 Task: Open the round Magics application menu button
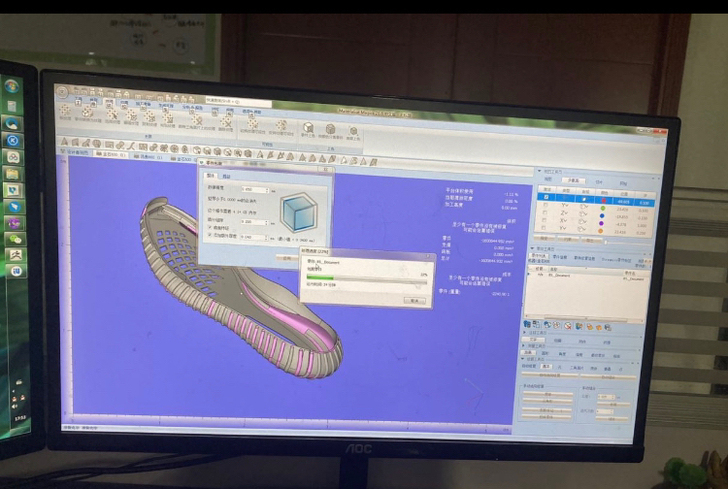(62, 92)
